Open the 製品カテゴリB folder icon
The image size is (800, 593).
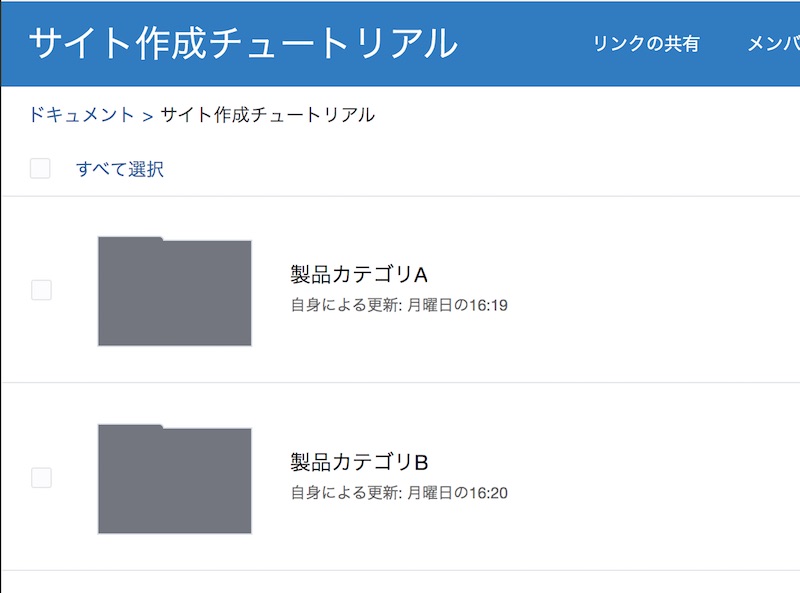174,479
